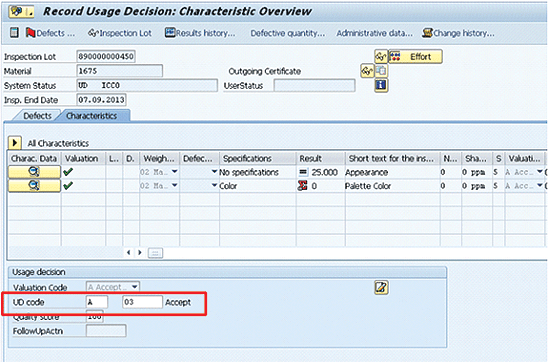Click the details icon for Appearance row
Image resolution: width=550 pixels, height=362 pixels.
click(x=34, y=172)
